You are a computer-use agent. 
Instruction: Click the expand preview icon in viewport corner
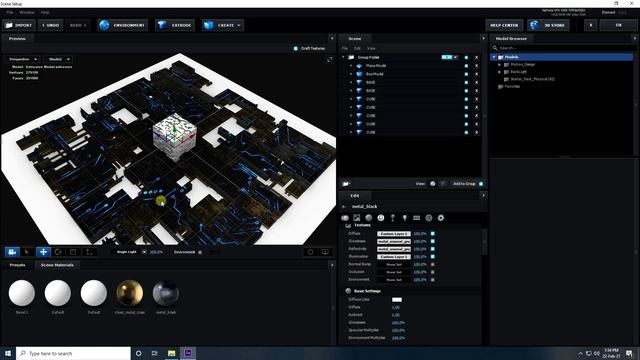coord(329,60)
